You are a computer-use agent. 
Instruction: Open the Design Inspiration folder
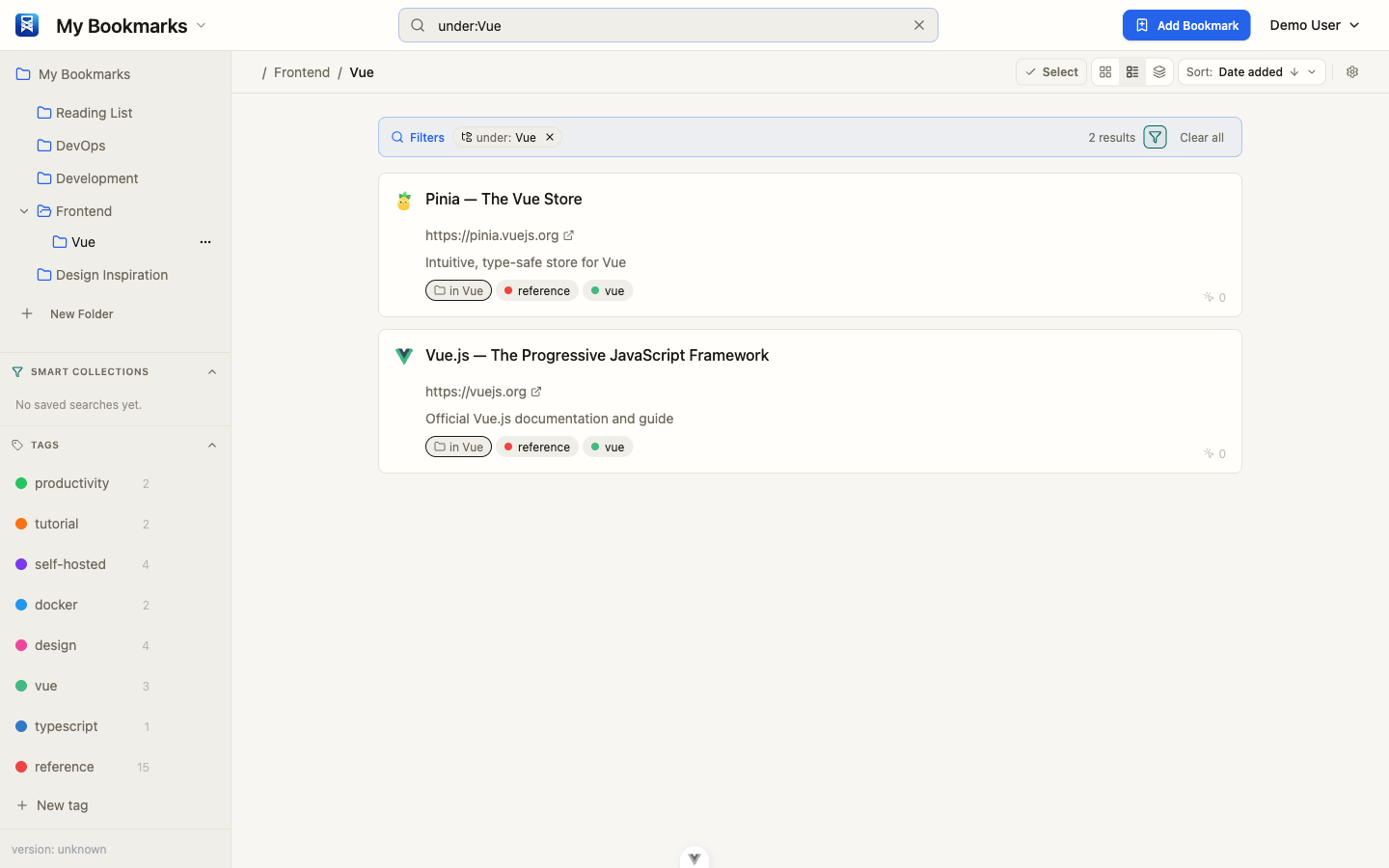click(111, 275)
